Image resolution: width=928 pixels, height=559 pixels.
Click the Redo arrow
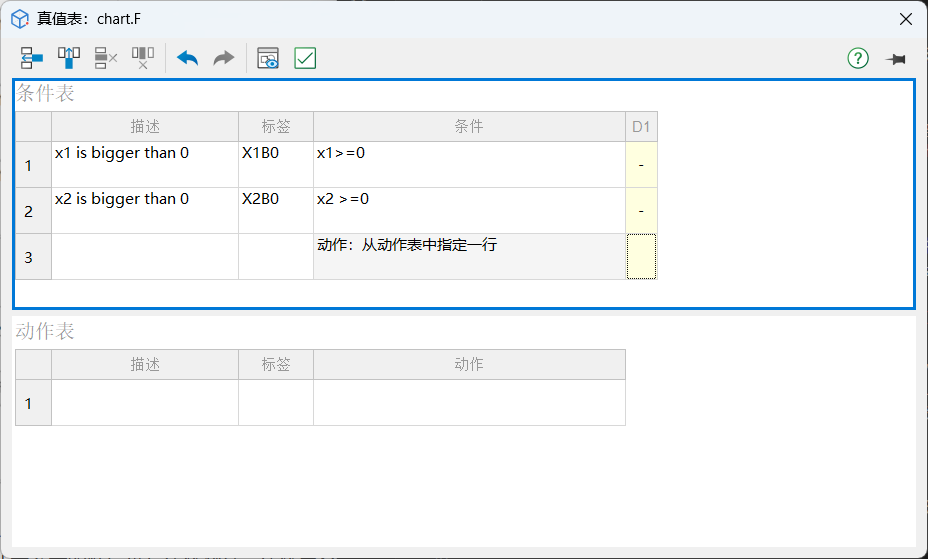[224, 58]
